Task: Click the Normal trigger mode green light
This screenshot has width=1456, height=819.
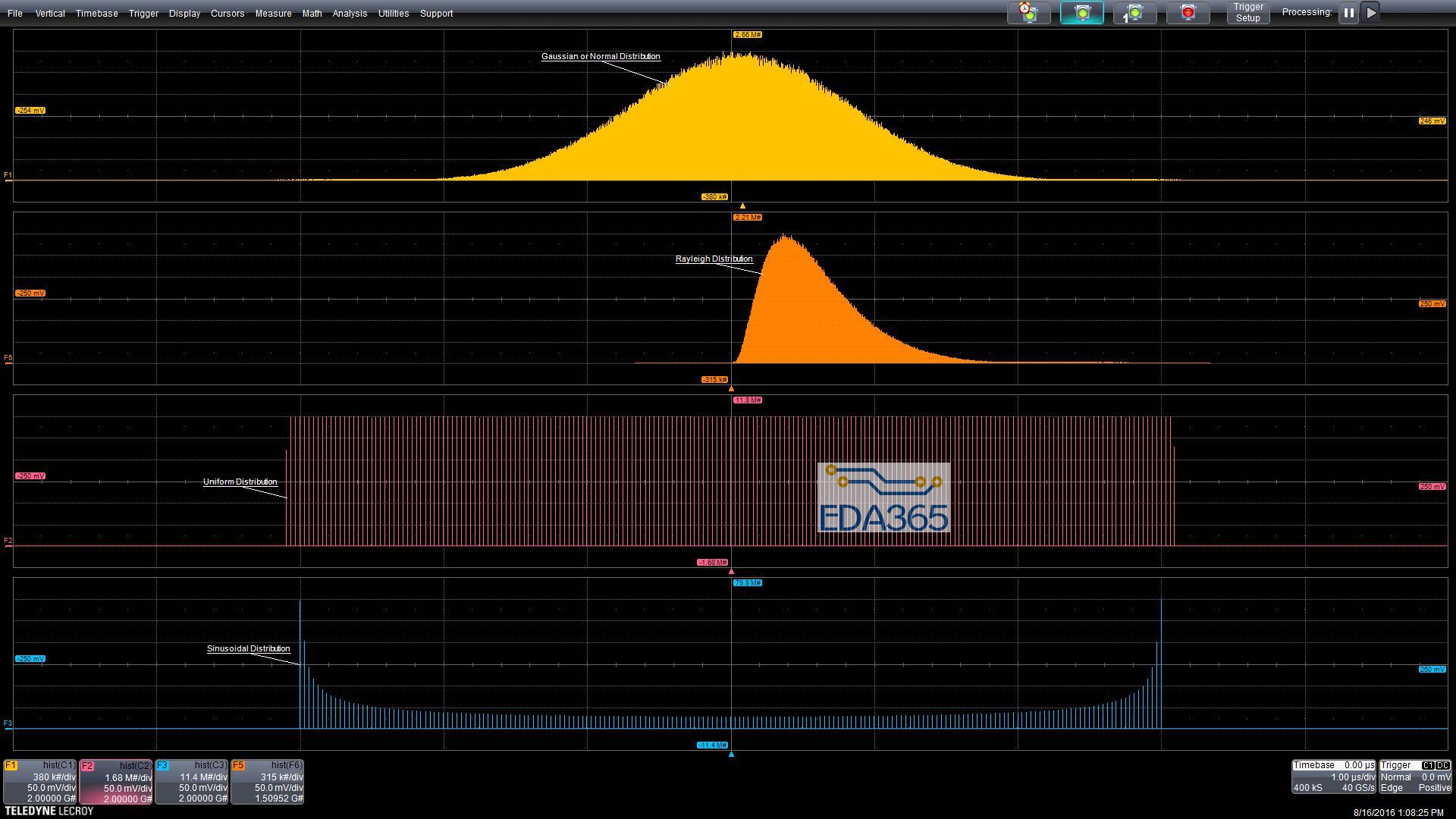Action: click(x=1081, y=13)
